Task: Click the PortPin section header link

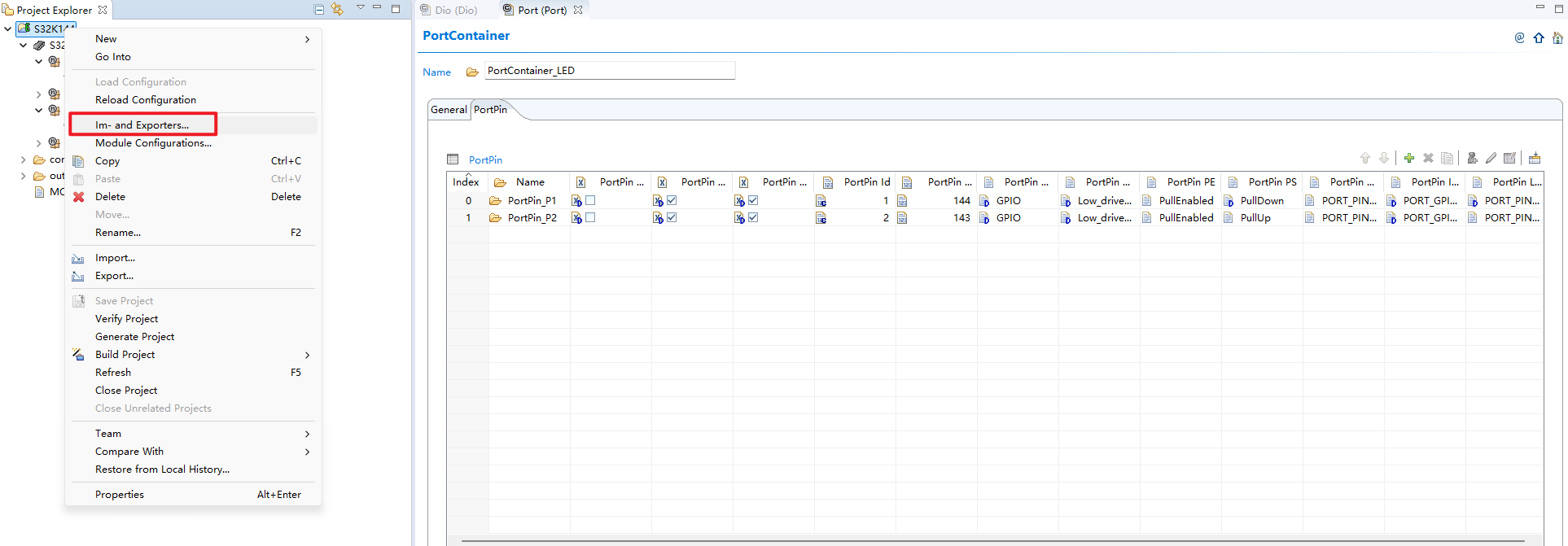Action: point(485,160)
